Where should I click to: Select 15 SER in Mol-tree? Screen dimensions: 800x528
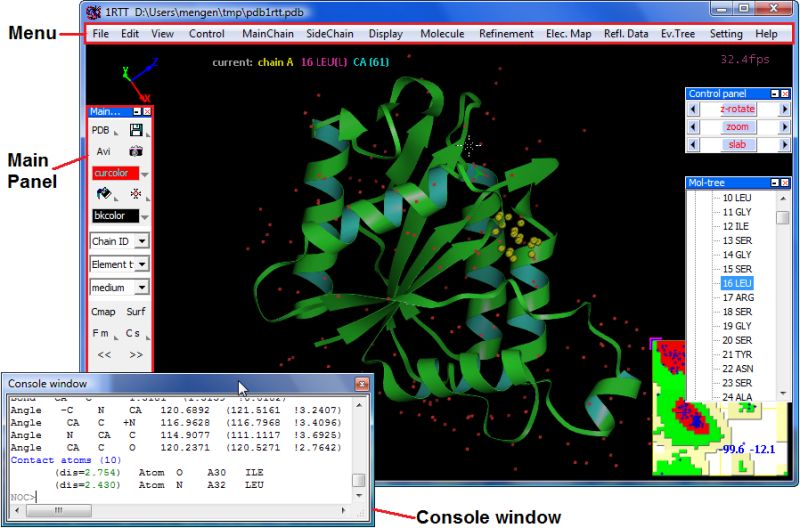point(737,269)
